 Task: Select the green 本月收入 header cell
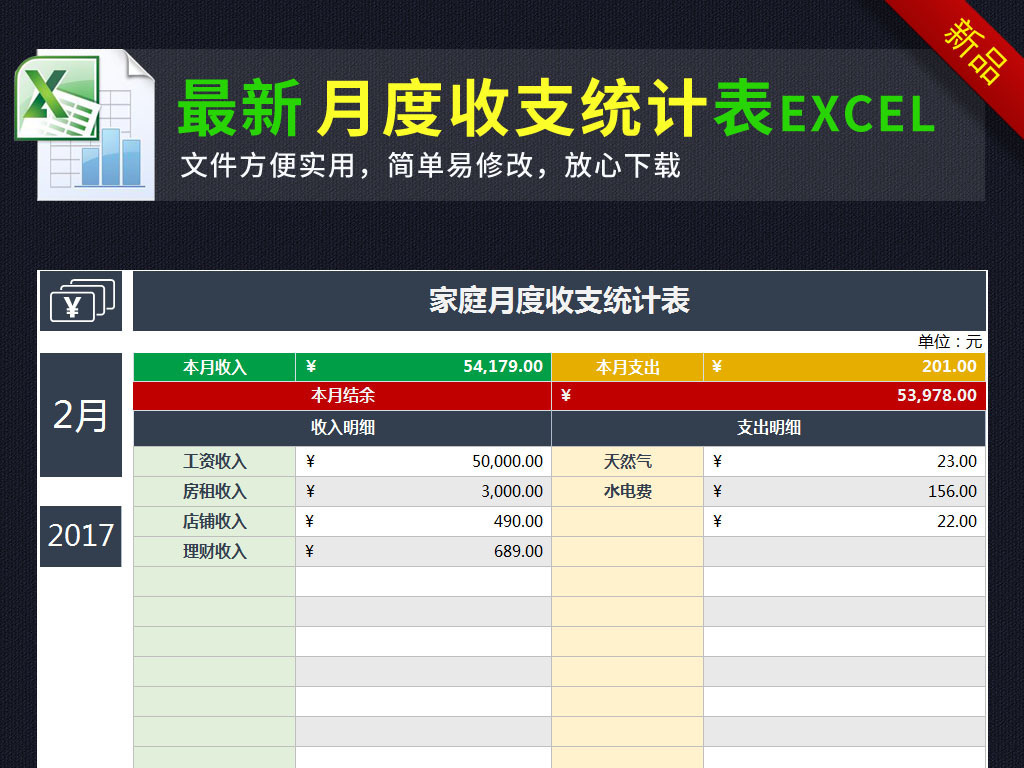point(214,367)
